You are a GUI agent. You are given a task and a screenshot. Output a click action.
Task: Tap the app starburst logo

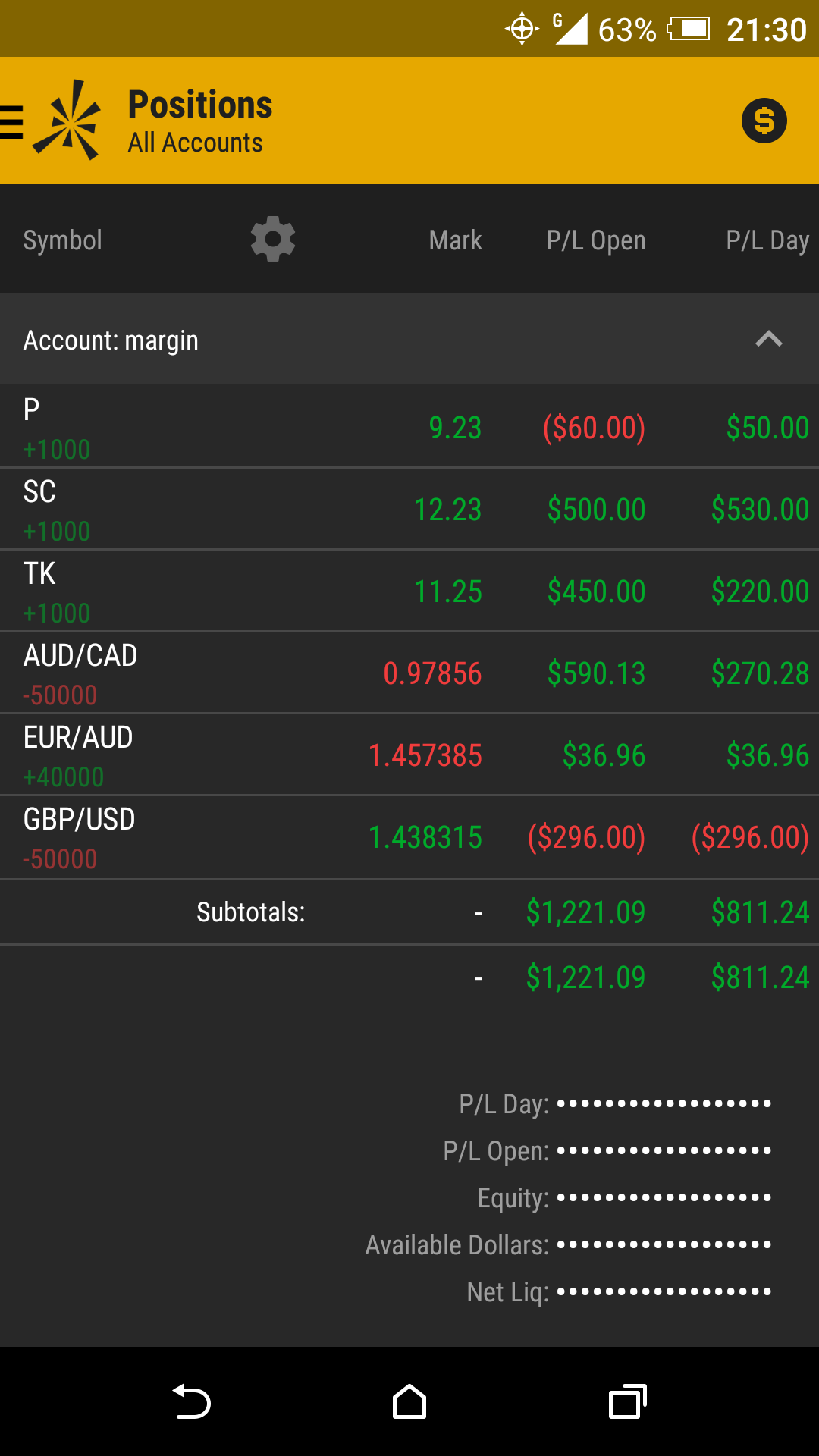click(x=69, y=121)
